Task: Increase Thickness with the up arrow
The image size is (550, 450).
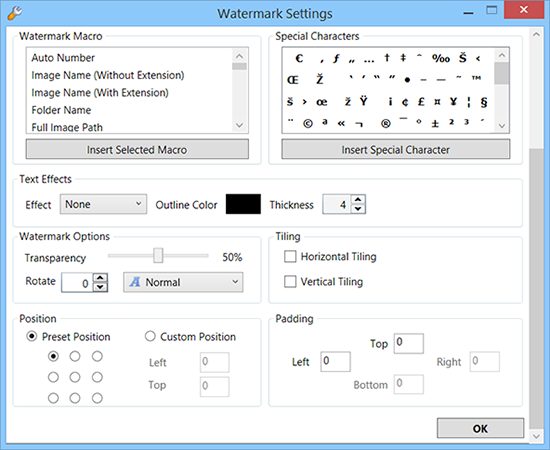Action: coord(358,200)
